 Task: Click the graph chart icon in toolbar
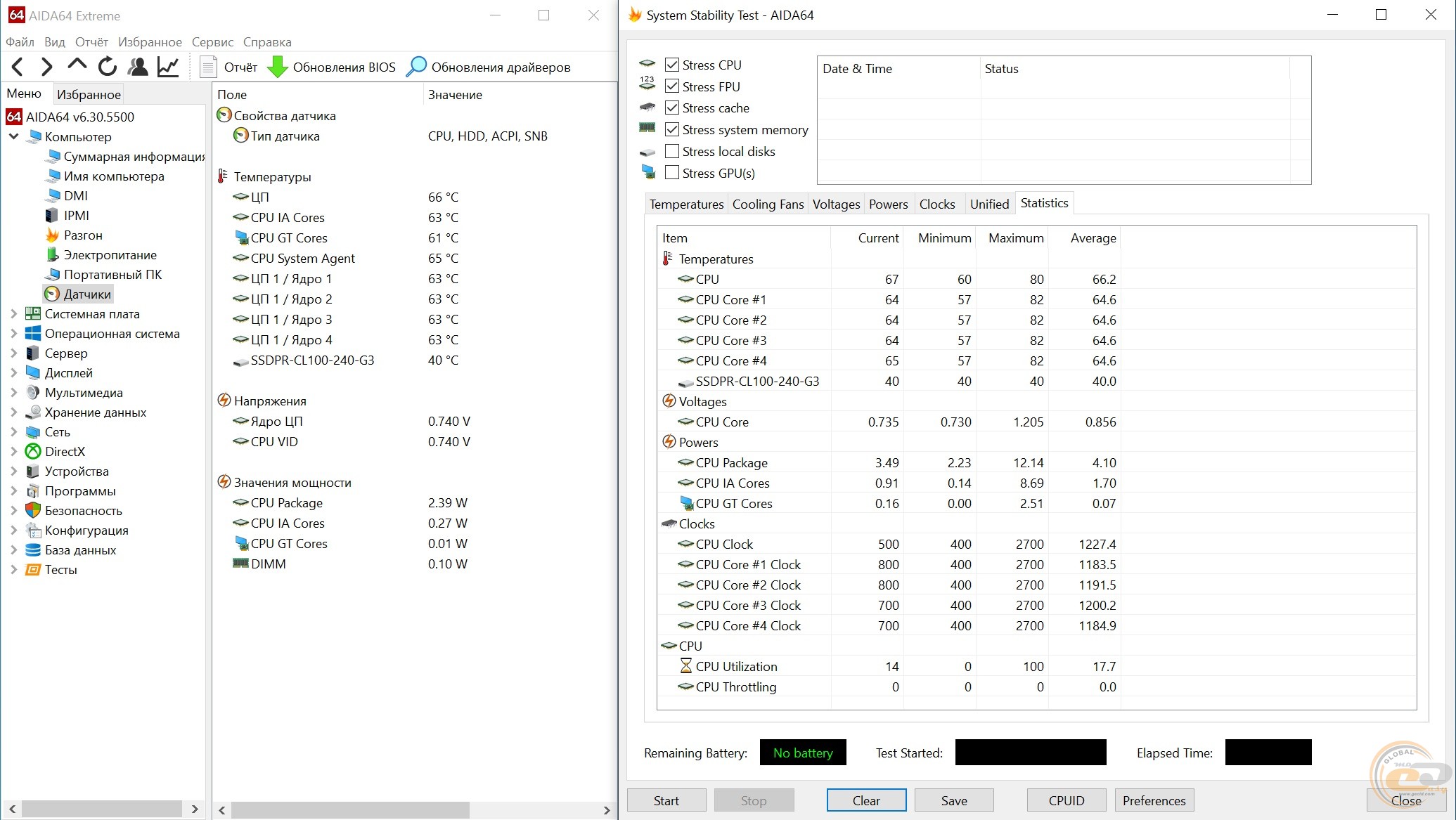(x=168, y=67)
